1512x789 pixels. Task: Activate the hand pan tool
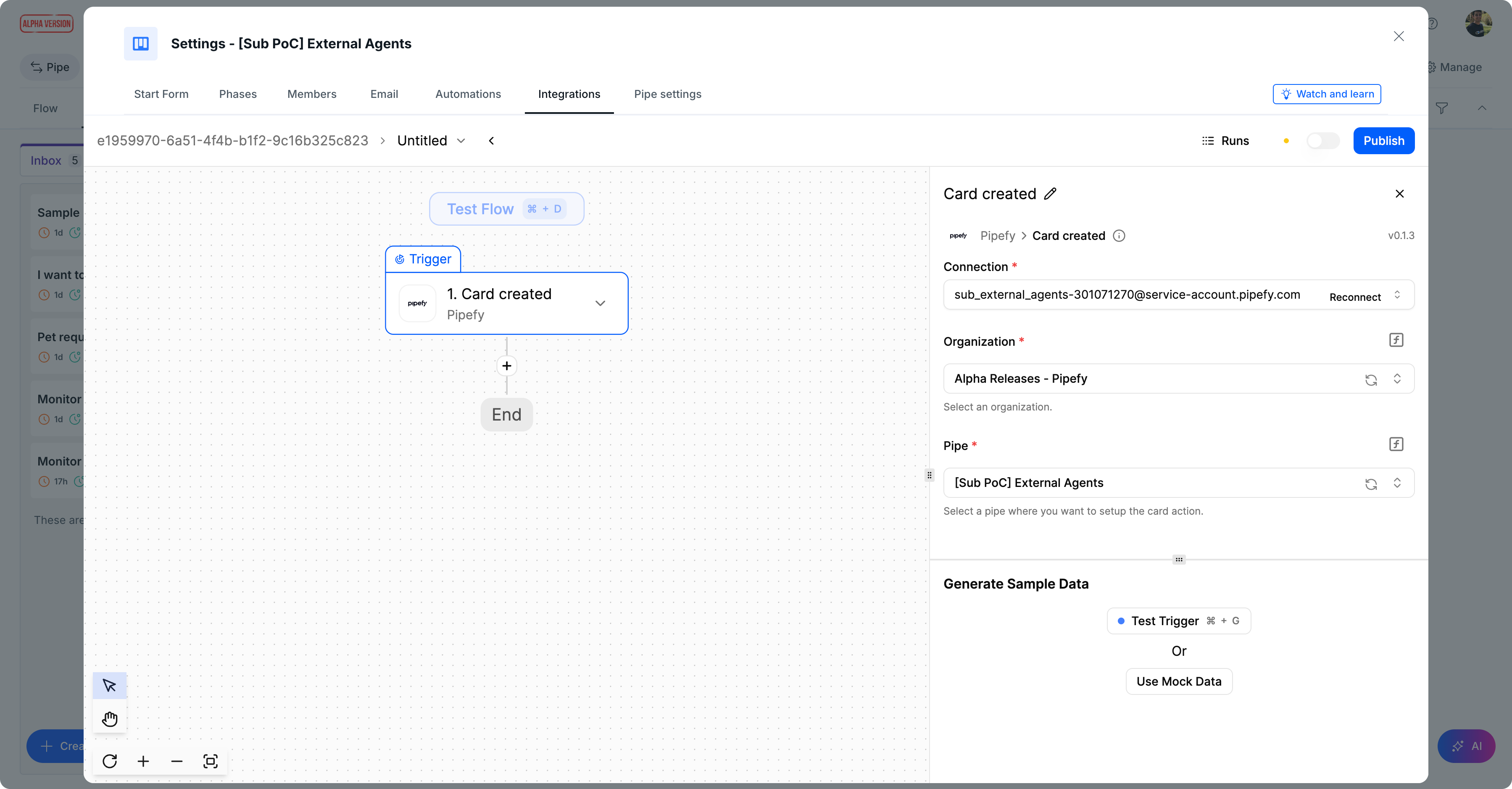click(110, 718)
